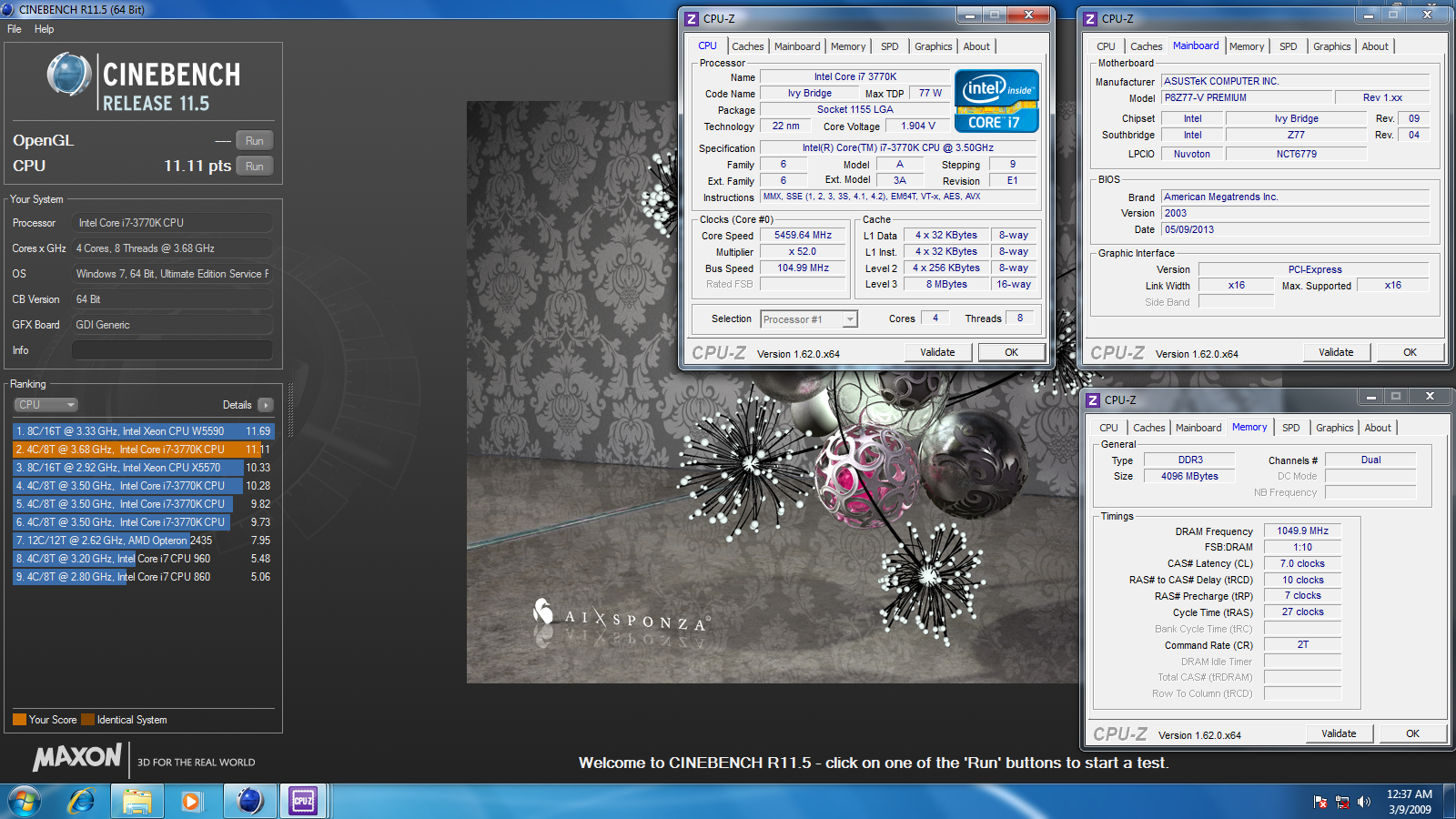Click the BIOS Version value 2003
The height and width of the screenshot is (819, 1456).
pos(1295,213)
